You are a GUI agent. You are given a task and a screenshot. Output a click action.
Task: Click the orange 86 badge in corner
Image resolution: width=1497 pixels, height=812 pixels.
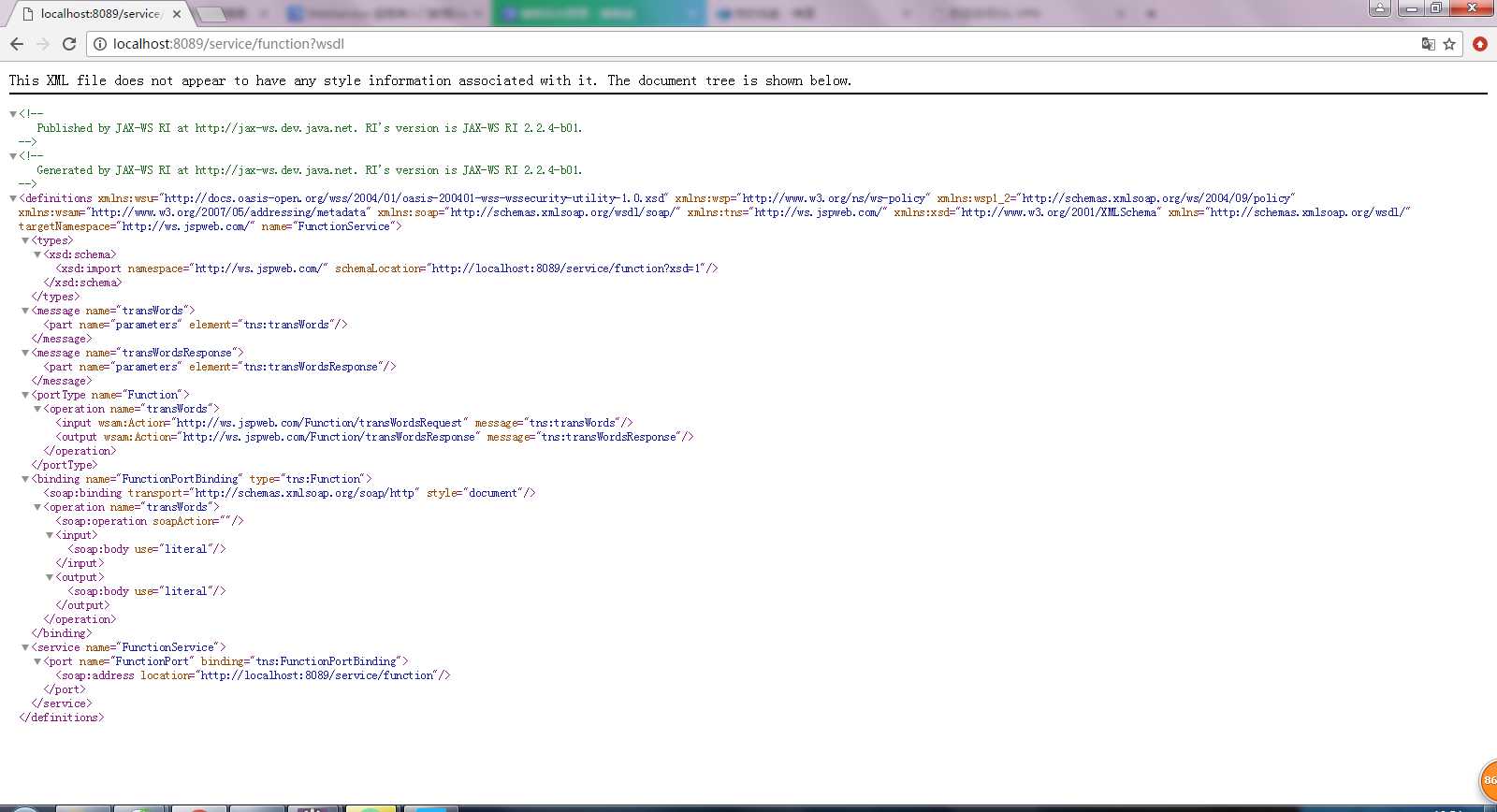pyautogui.click(x=1488, y=780)
